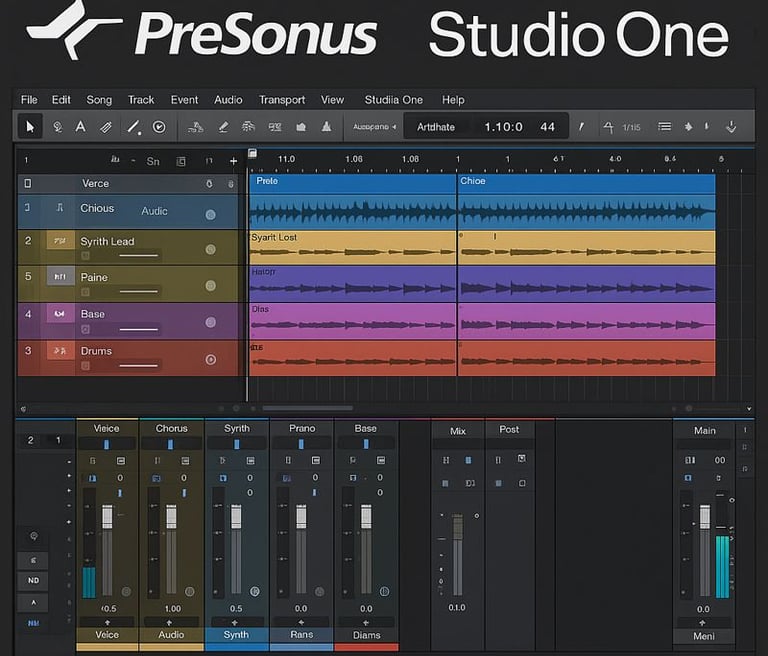
Task: Toggle record circle on Drums track
Action: point(211,360)
